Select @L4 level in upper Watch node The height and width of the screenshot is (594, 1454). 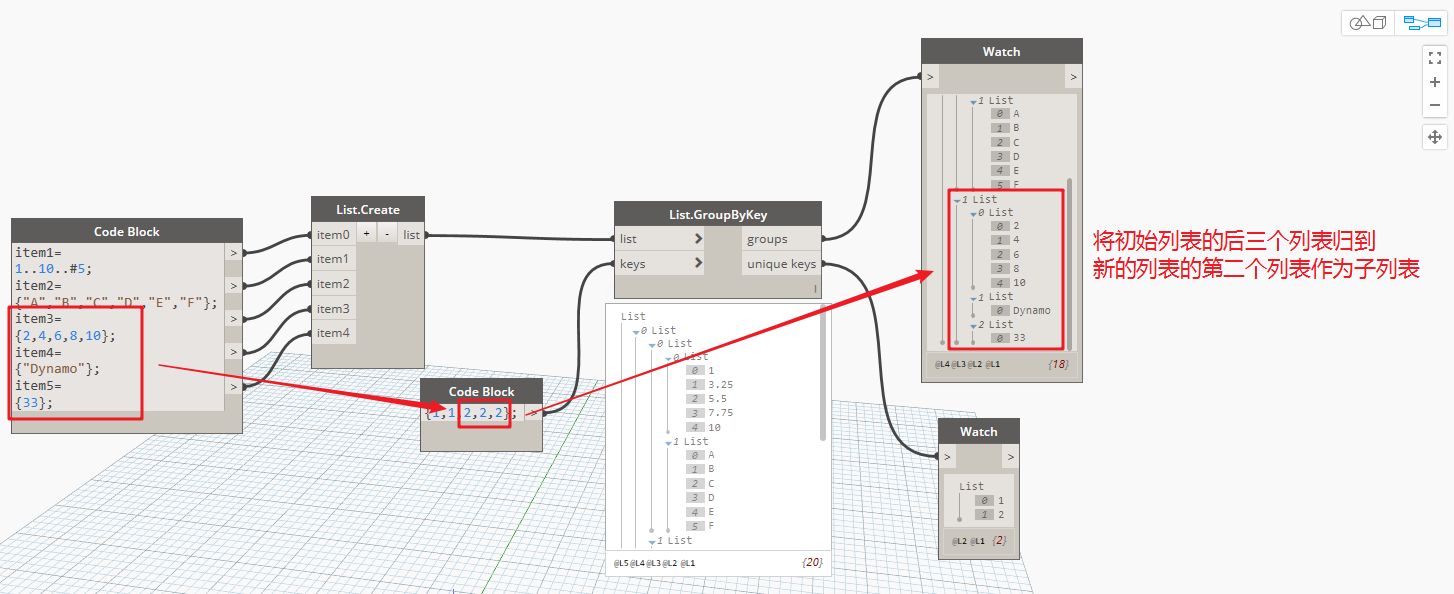pyautogui.click(x=942, y=365)
